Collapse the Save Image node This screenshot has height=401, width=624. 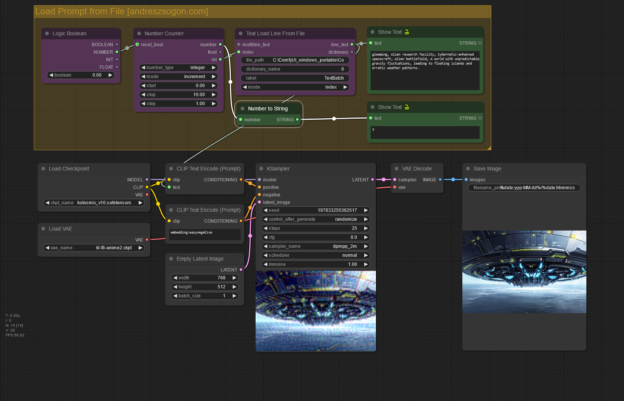[469, 169]
